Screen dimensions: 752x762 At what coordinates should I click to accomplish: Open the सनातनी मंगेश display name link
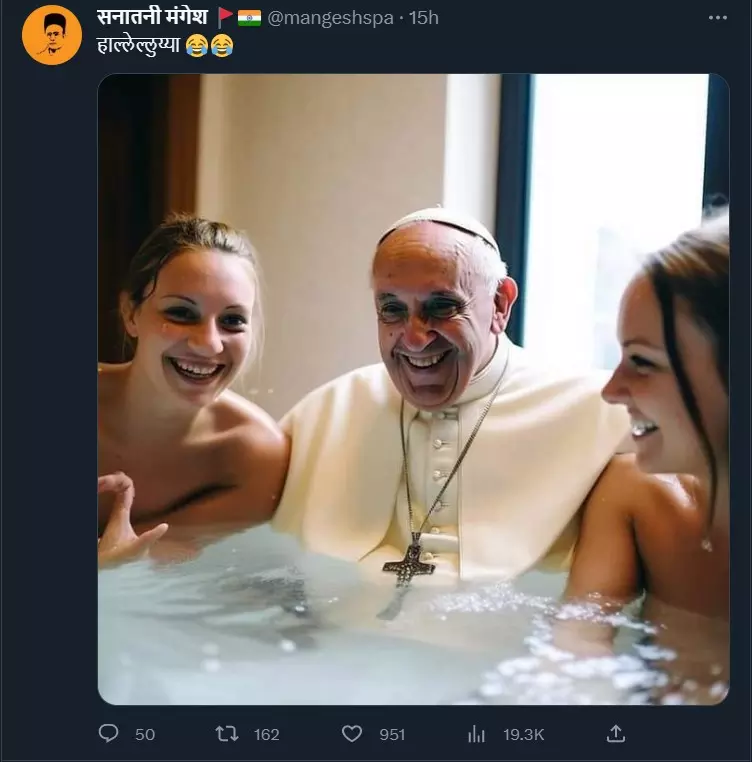point(153,17)
